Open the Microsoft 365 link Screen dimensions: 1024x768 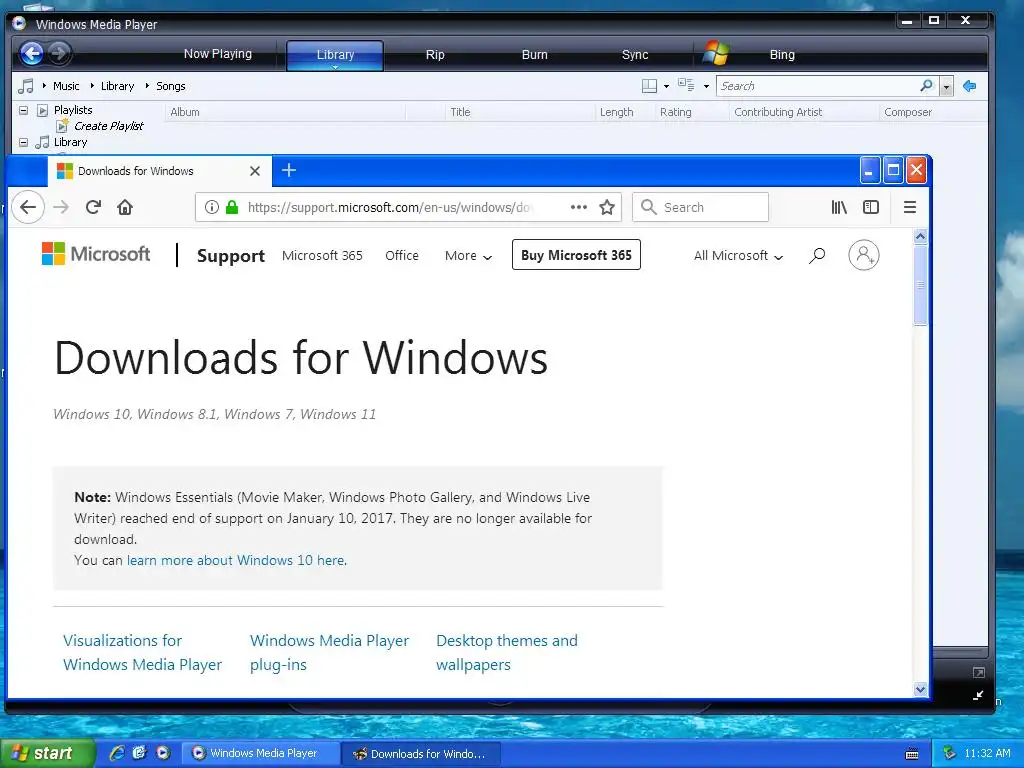coord(322,255)
